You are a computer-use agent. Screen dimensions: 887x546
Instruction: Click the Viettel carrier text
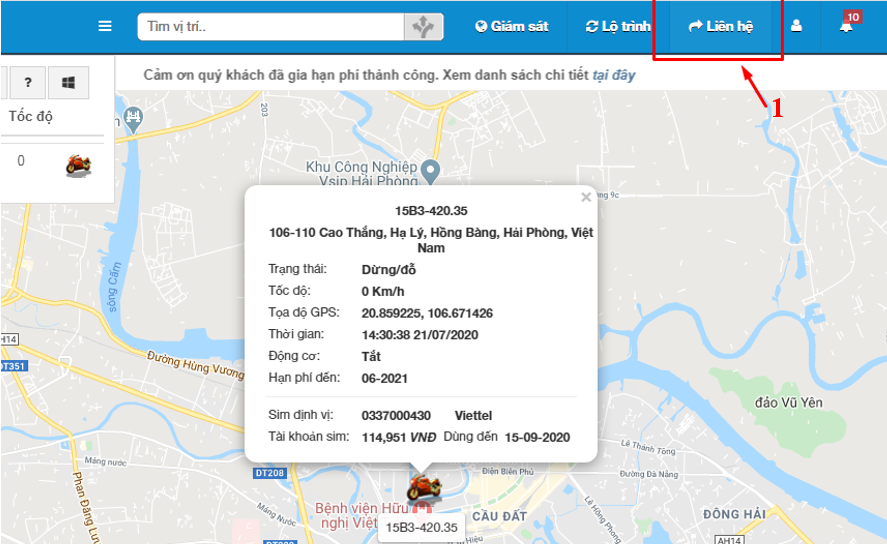pos(473,416)
